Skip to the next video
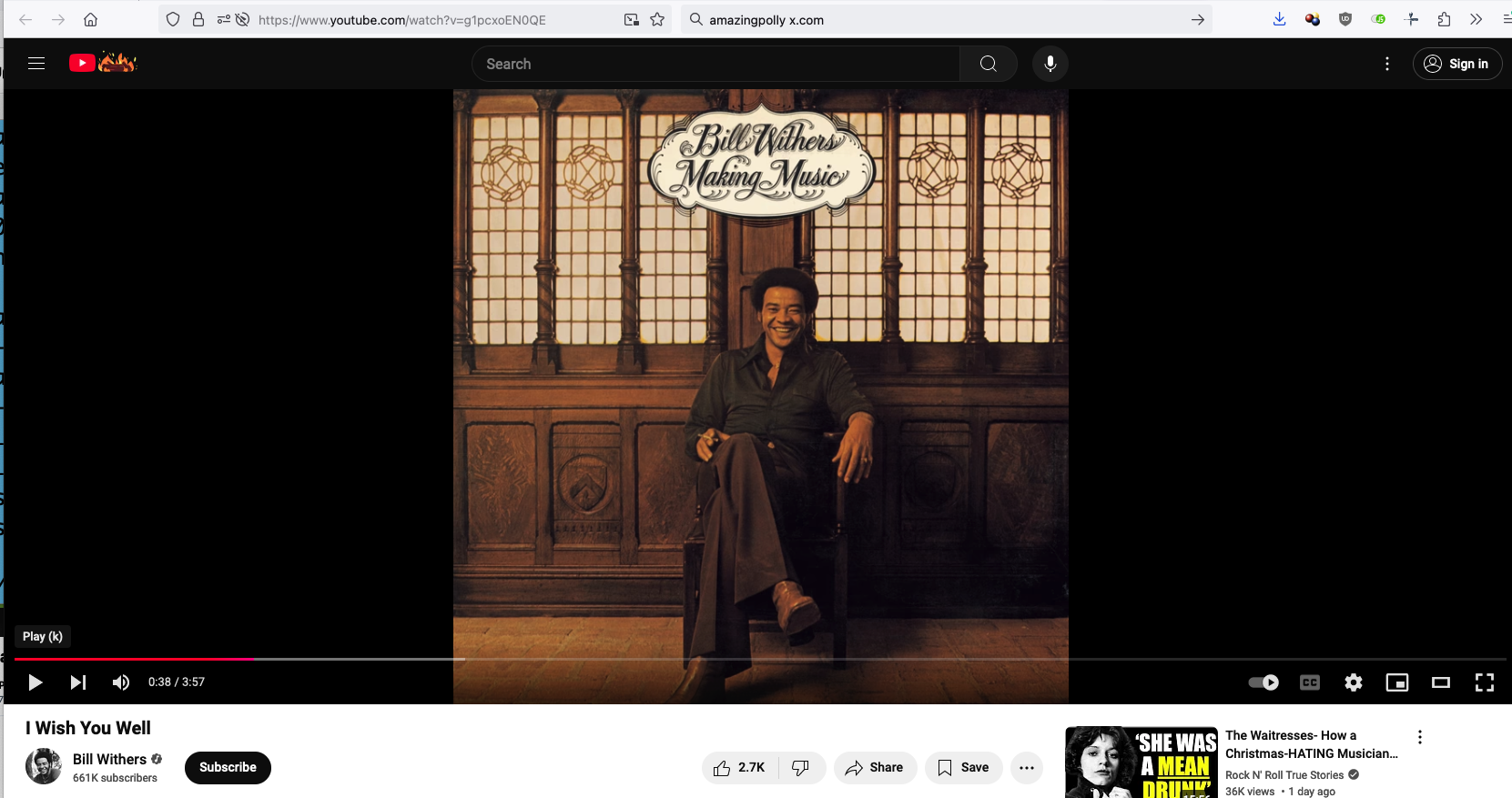The image size is (1512, 798). tap(78, 682)
